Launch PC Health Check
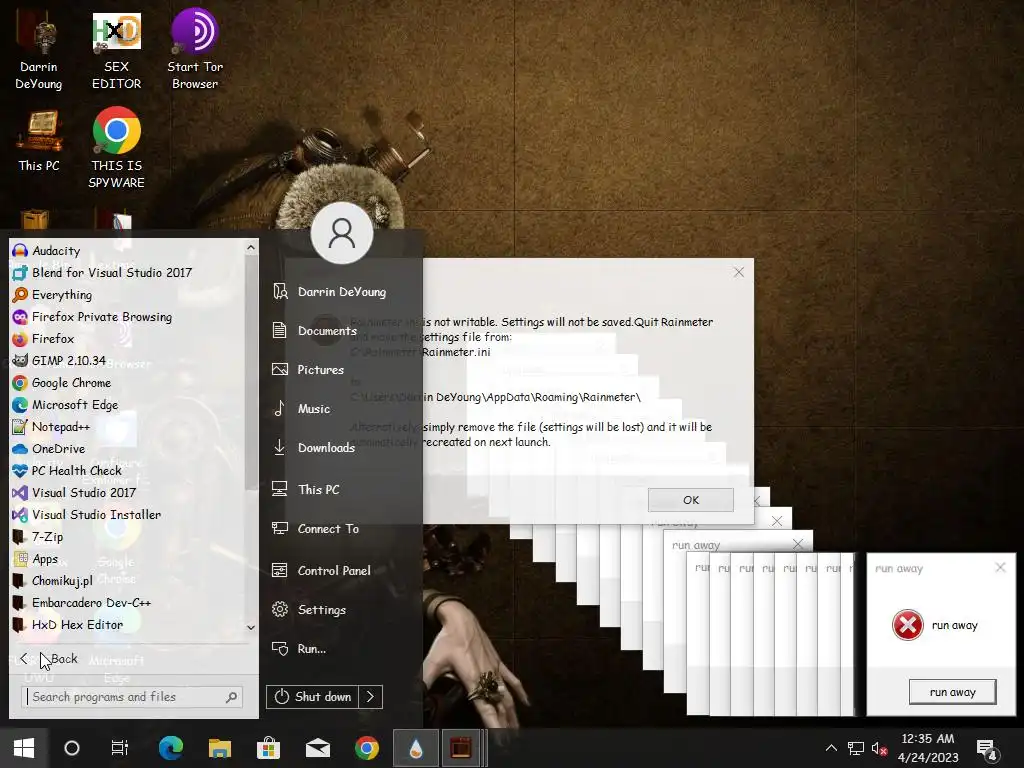This screenshot has height=768, width=1024. 128,471
